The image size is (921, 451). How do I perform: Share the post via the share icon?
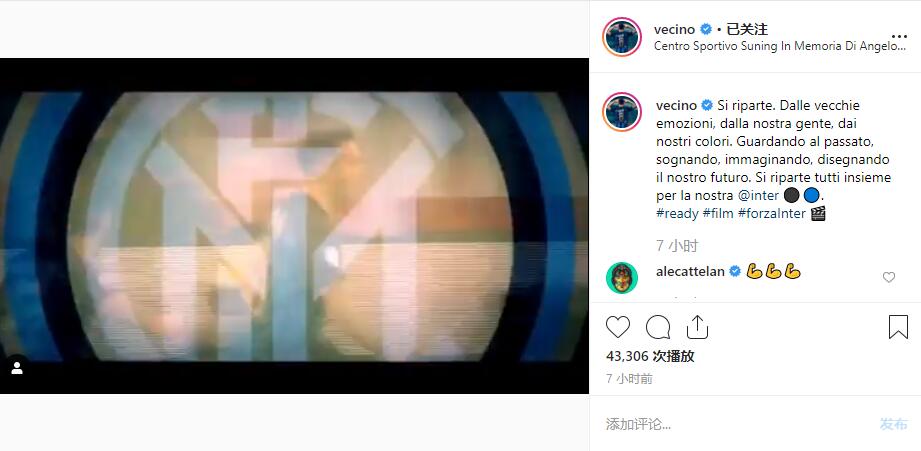pyautogui.click(x=697, y=327)
